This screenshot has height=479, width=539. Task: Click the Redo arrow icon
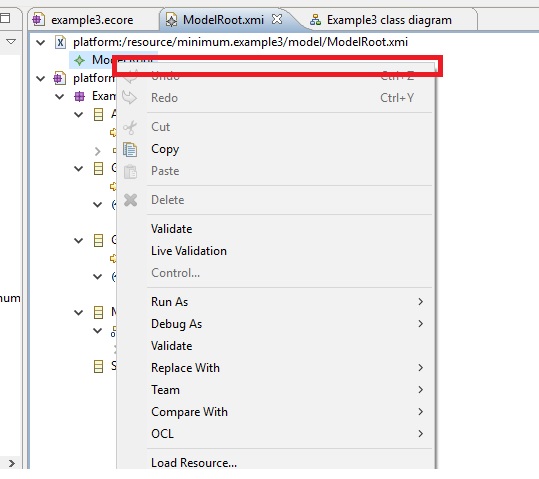point(130,98)
